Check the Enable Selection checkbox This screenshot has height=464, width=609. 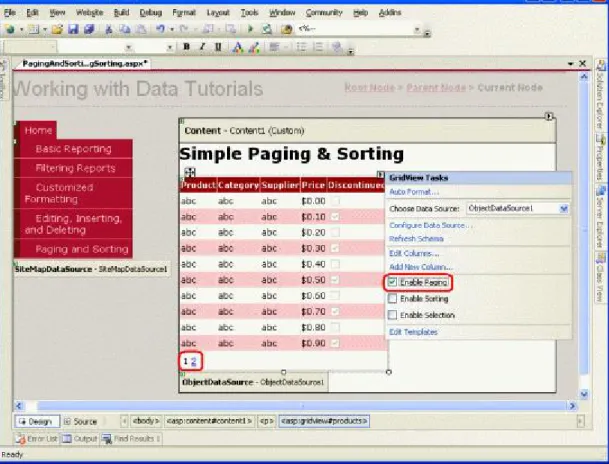[x=392, y=315]
